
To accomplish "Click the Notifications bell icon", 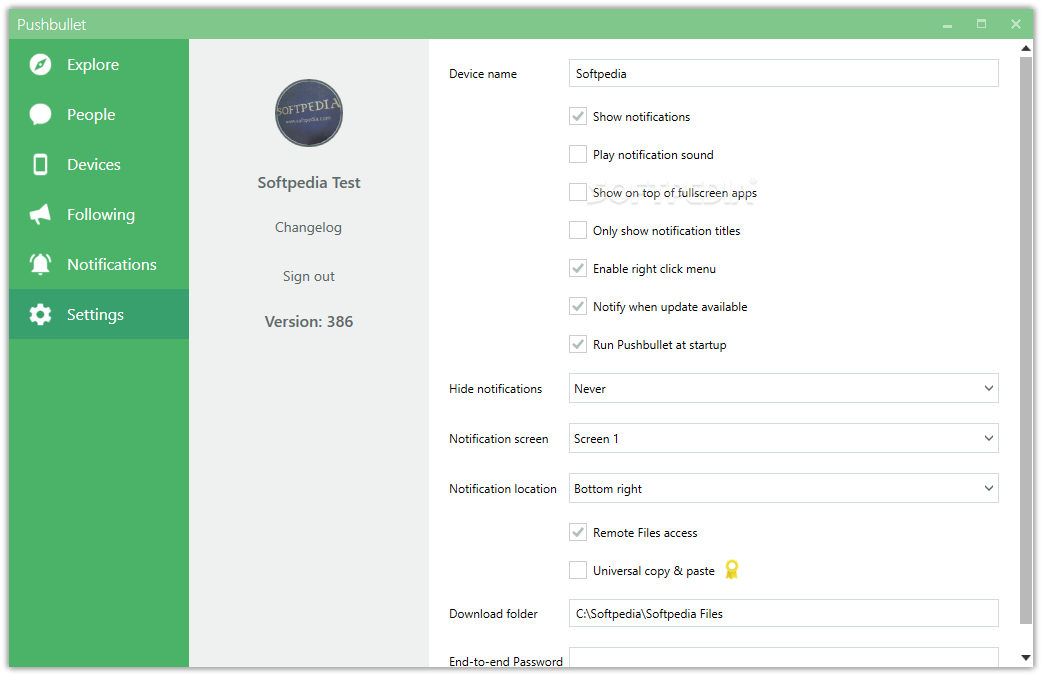I will [41, 264].
